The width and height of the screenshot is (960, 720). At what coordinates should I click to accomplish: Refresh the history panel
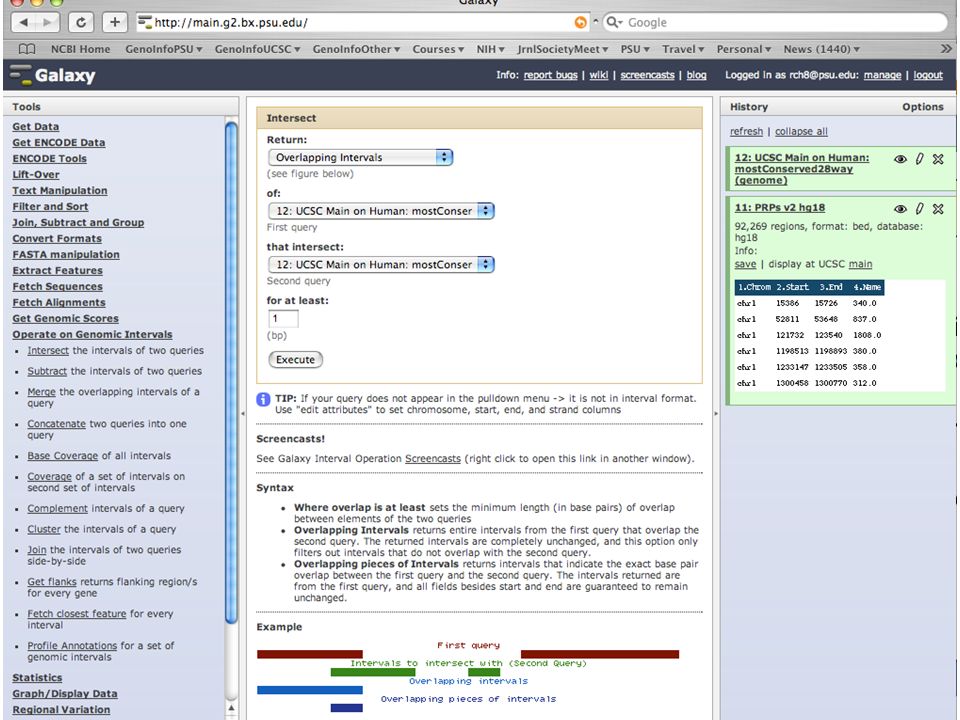(x=746, y=131)
